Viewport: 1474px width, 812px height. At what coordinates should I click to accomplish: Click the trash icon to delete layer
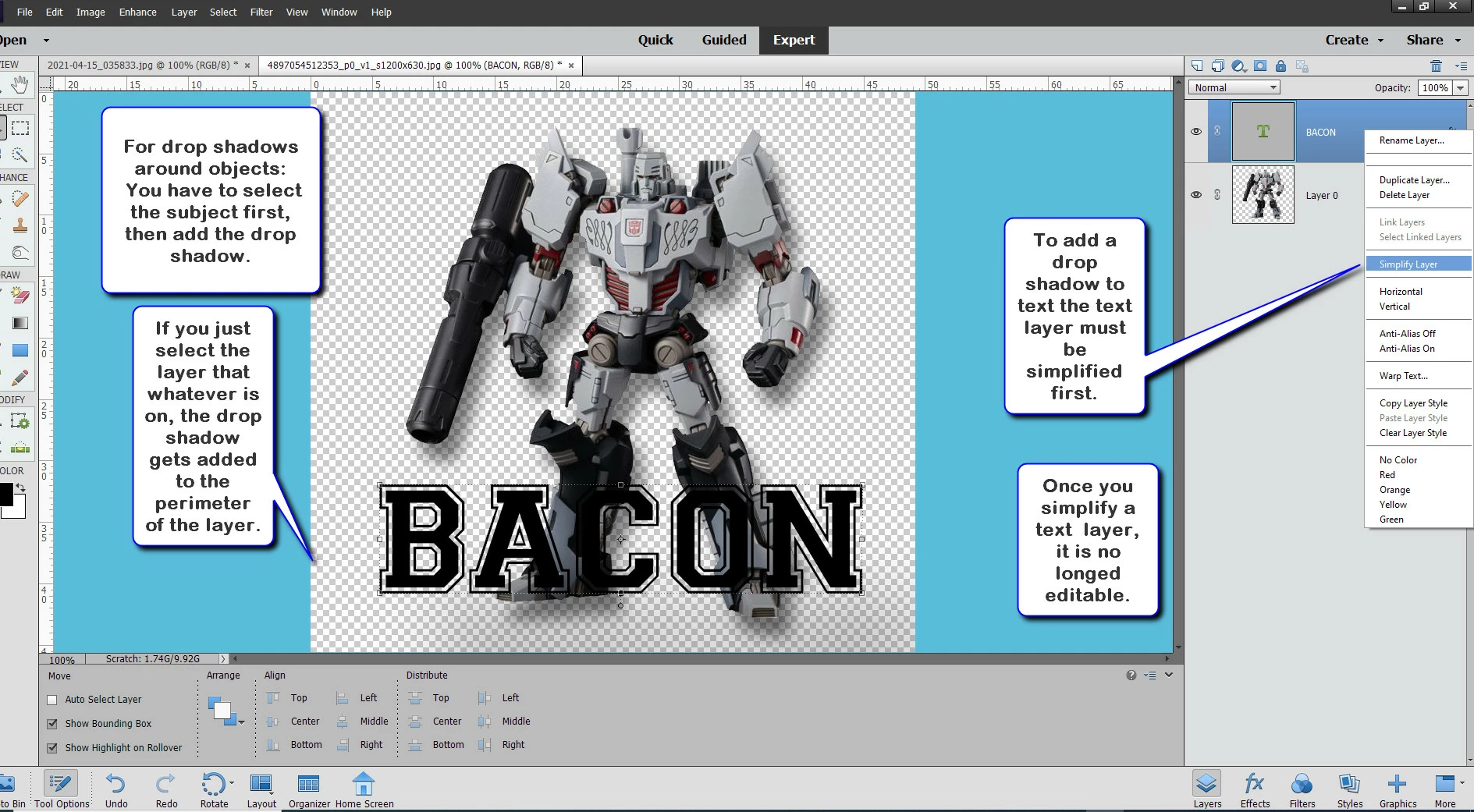pyautogui.click(x=1436, y=66)
